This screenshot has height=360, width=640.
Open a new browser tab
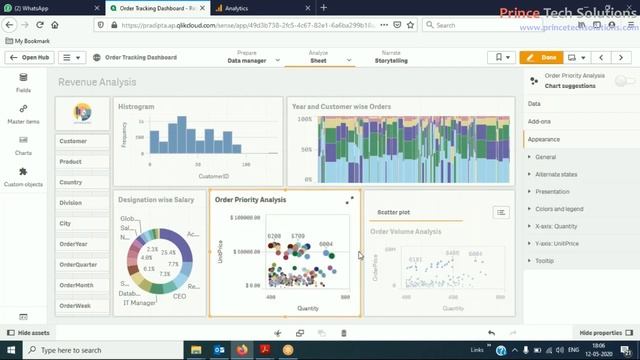(324, 8)
